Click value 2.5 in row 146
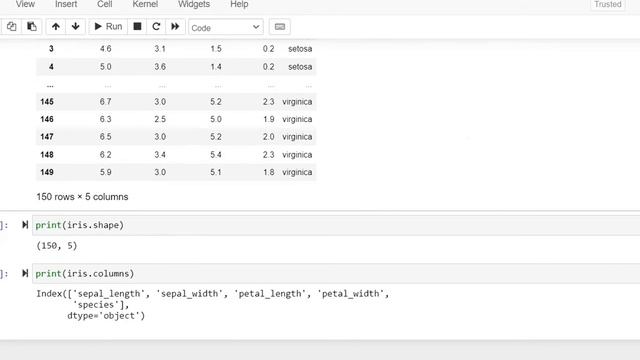Image resolution: width=640 pixels, height=360 pixels. pos(160,119)
